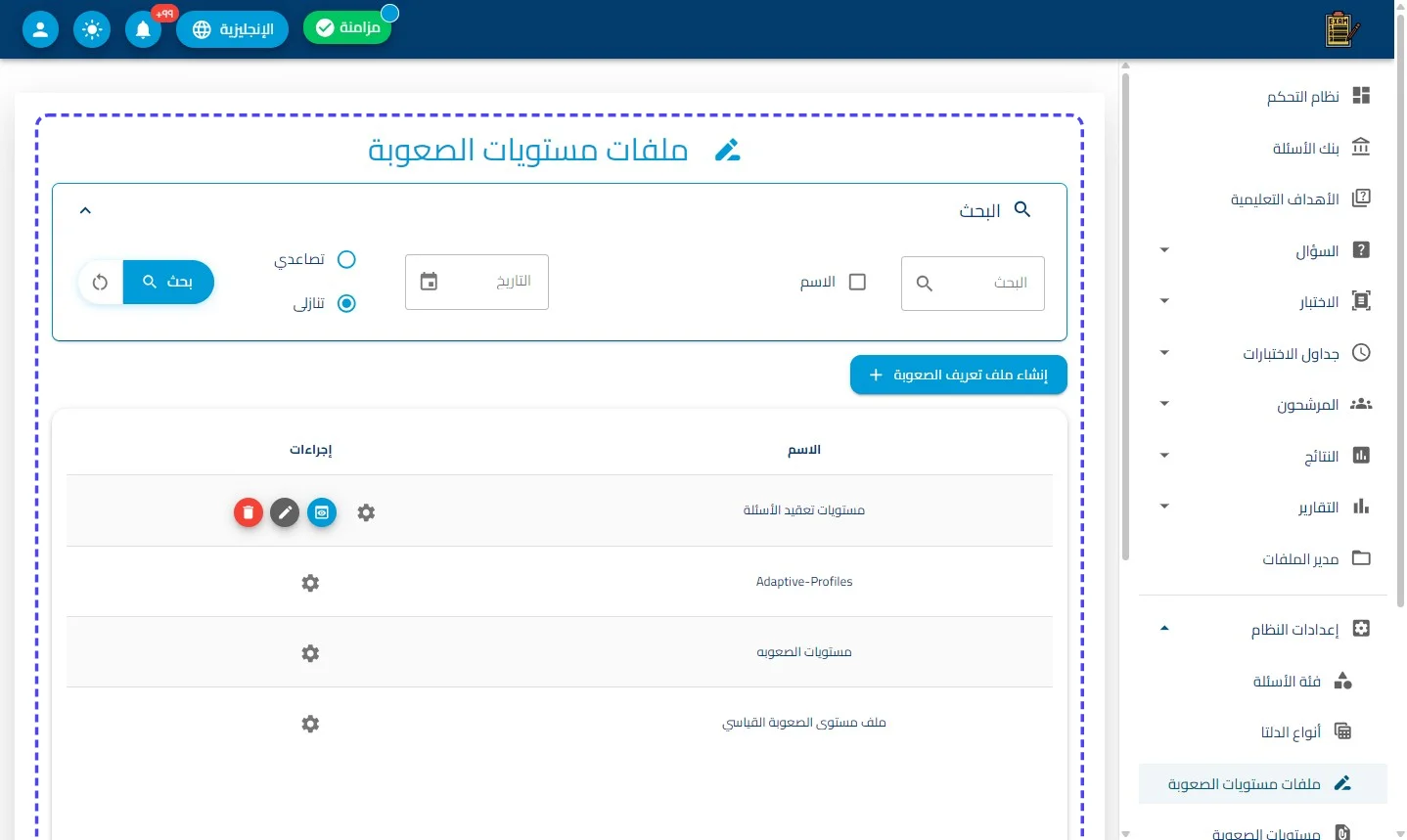
Task: Click the Adaptive-Profiles name cell
Action: (x=804, y=582)
